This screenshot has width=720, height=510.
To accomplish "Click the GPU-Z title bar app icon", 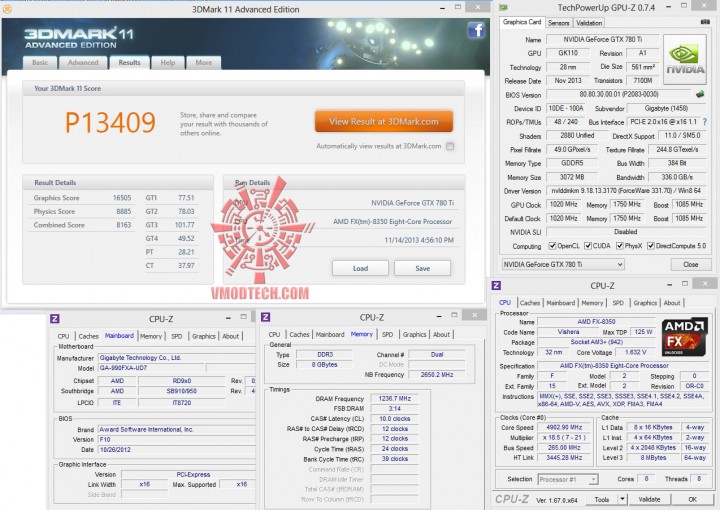I will click(x=504, y=7).
